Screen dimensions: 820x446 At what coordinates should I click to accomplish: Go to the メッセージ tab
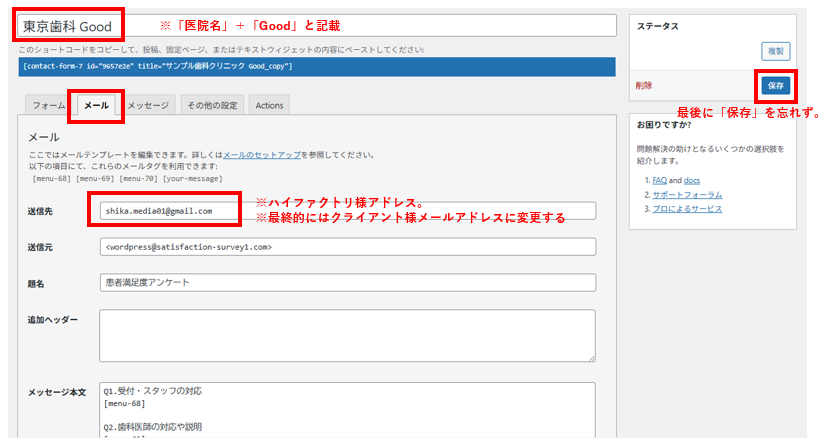coord(148,105)
